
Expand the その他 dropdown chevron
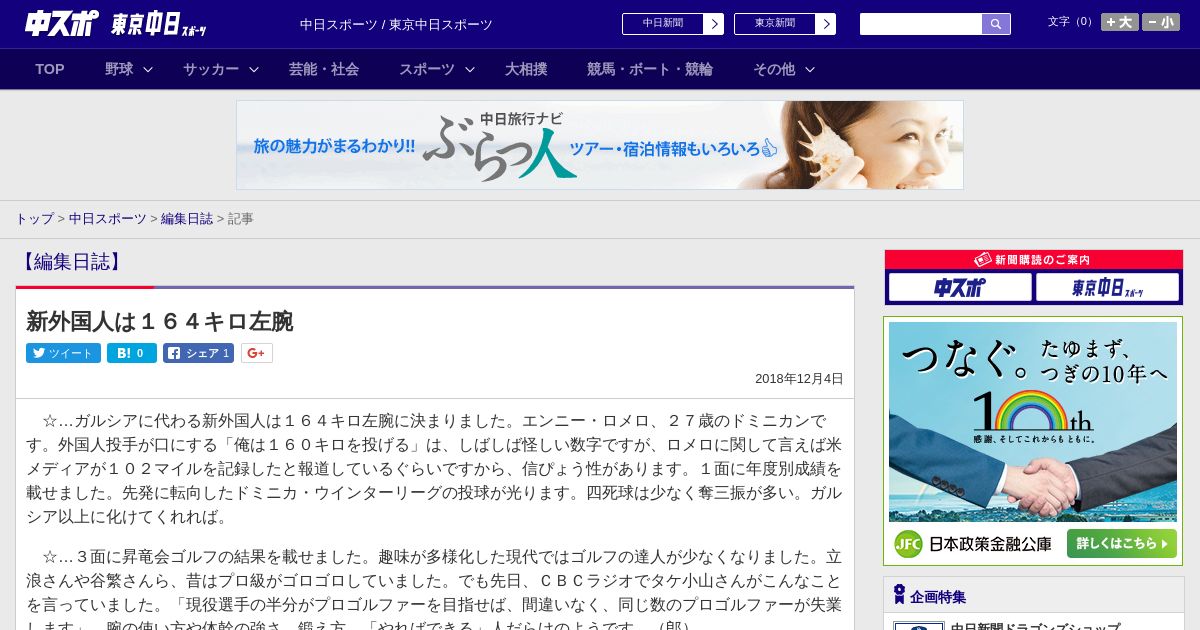pos(810,69)
